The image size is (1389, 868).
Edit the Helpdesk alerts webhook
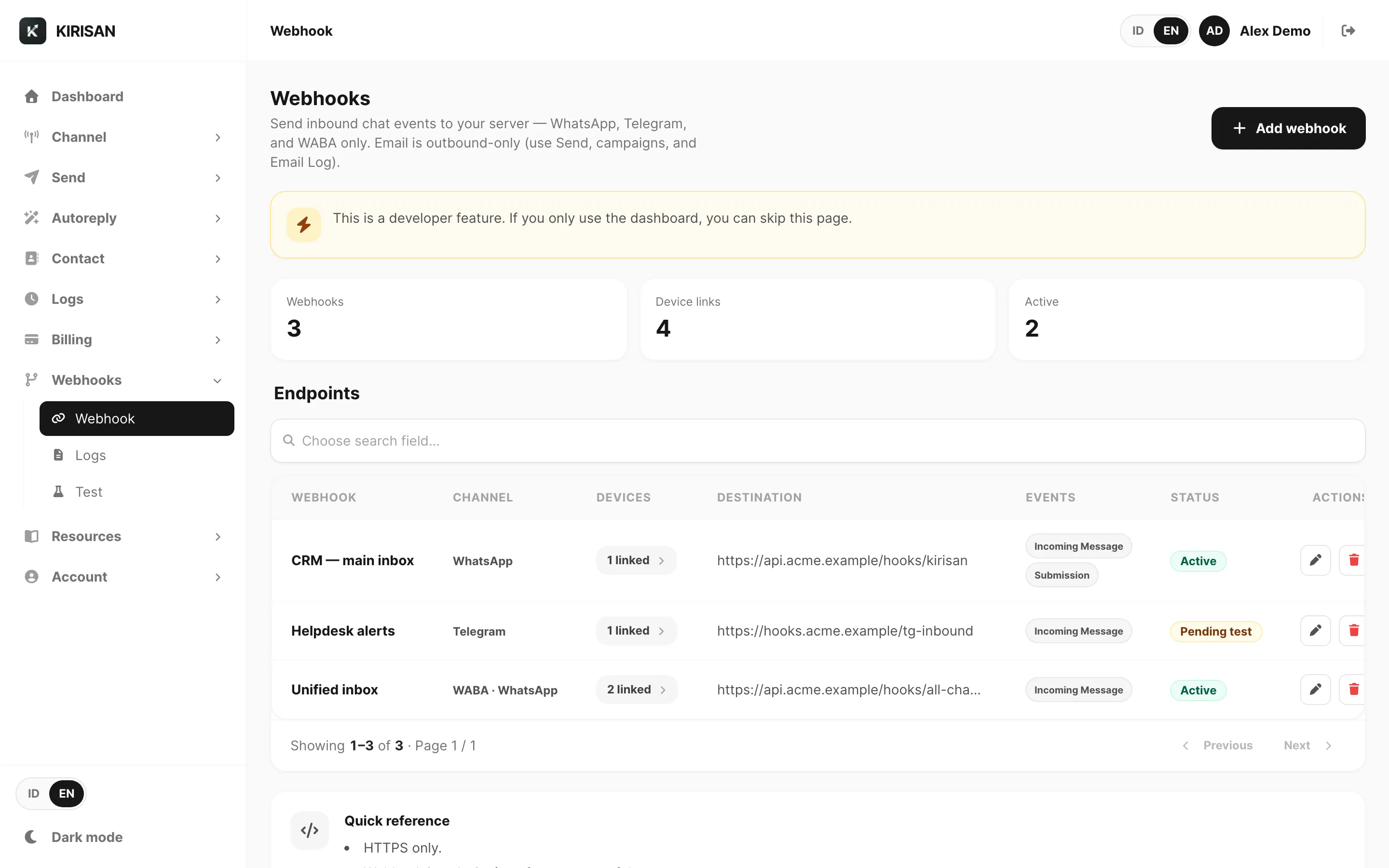tap(1315, 631)
